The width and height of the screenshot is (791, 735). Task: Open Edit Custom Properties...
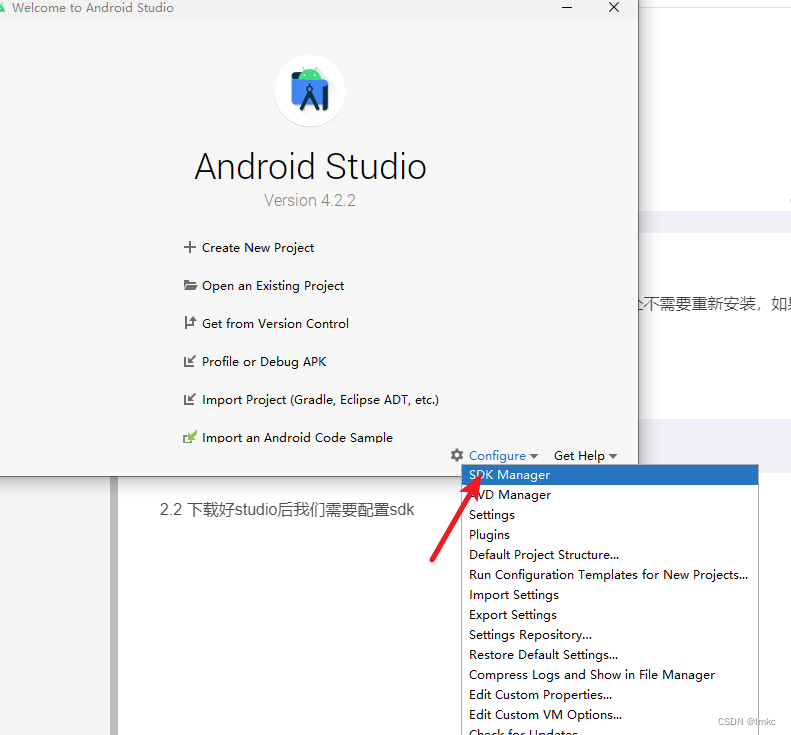(610, 695)
